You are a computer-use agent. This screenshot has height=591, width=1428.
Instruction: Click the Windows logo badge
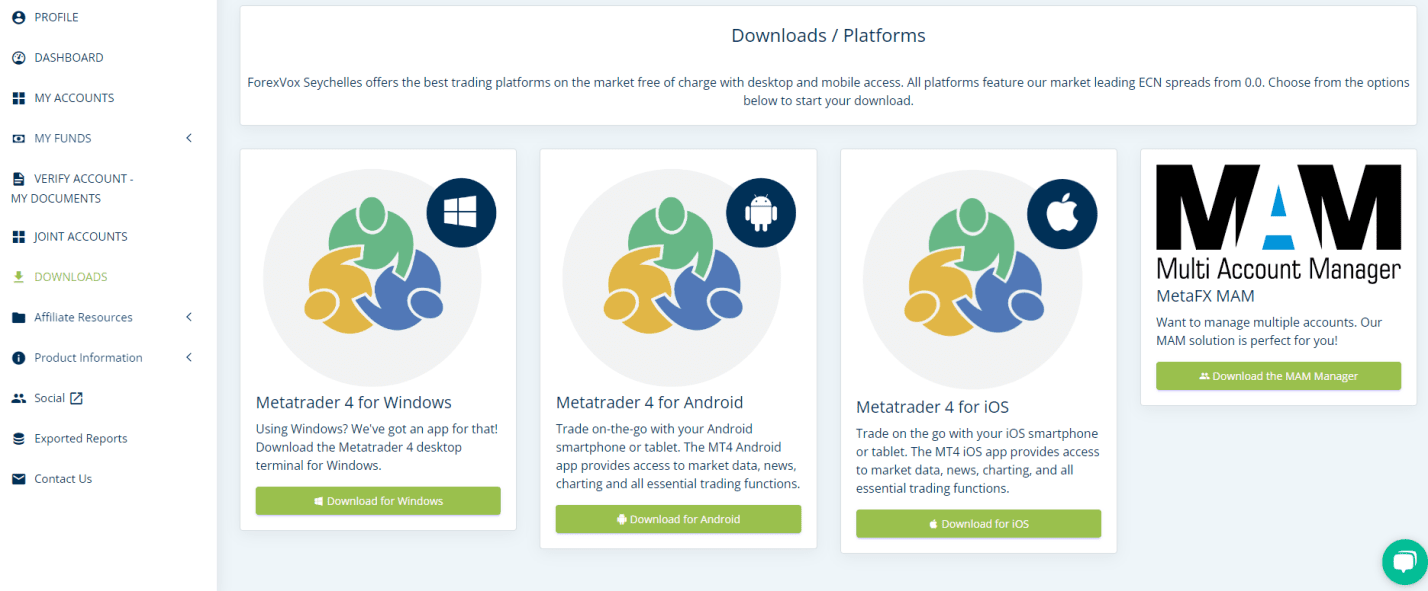click(462, 212)
